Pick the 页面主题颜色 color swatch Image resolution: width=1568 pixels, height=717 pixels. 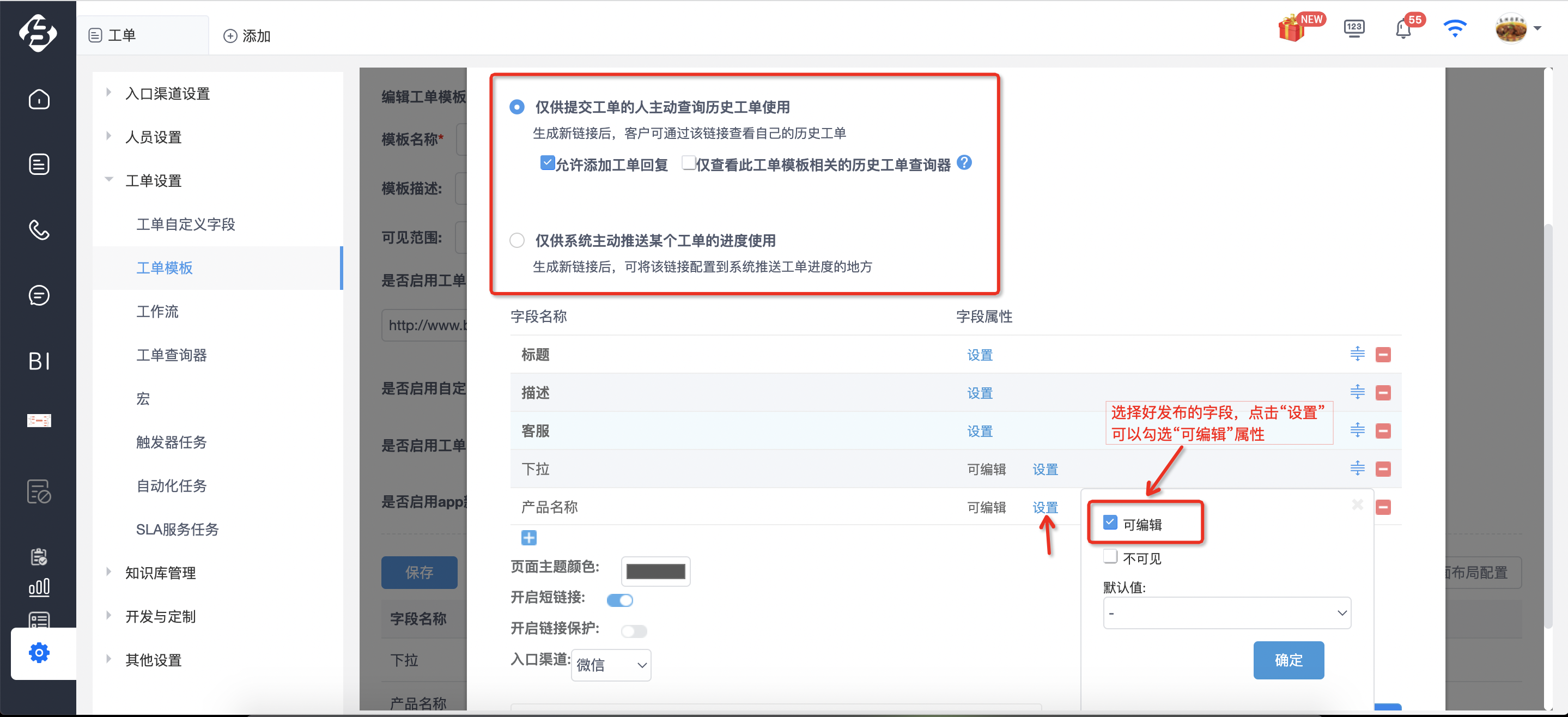pyautogui.click(x=655, y=571)
